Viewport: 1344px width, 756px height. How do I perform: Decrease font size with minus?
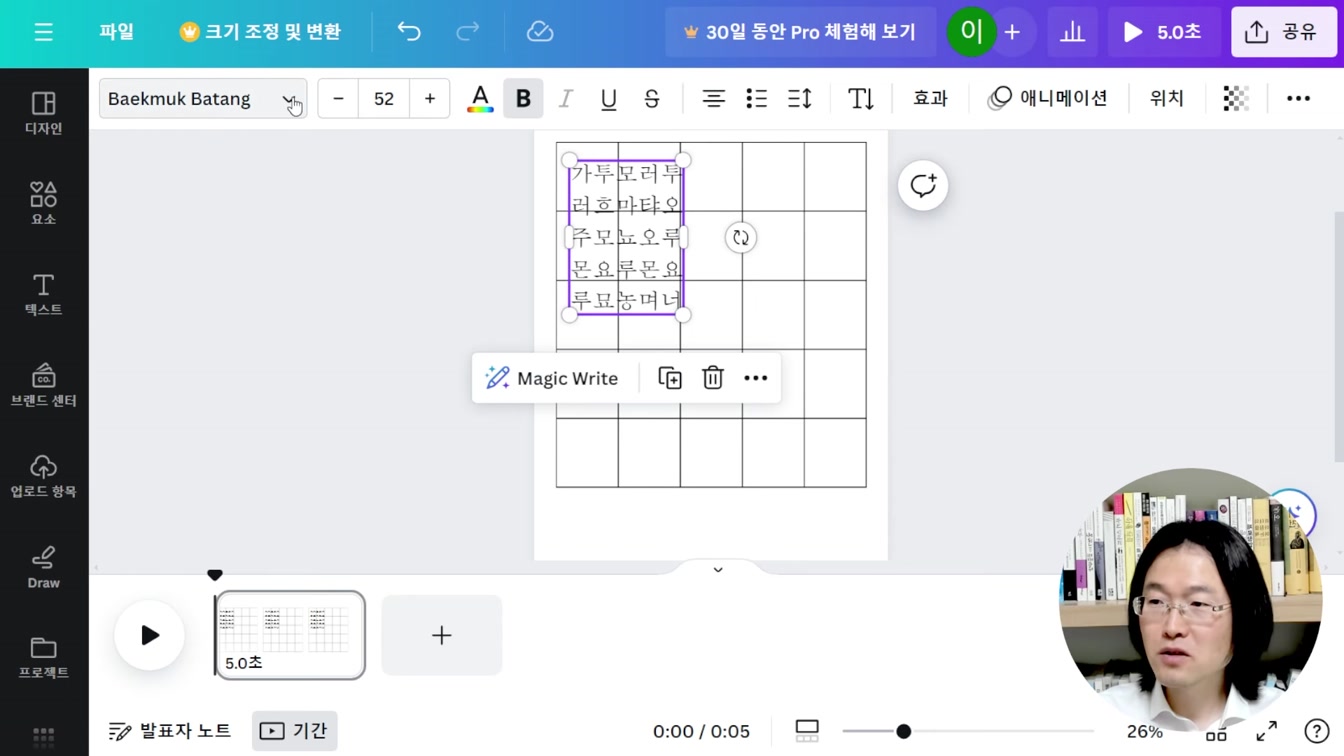click(x=338, y=98)
